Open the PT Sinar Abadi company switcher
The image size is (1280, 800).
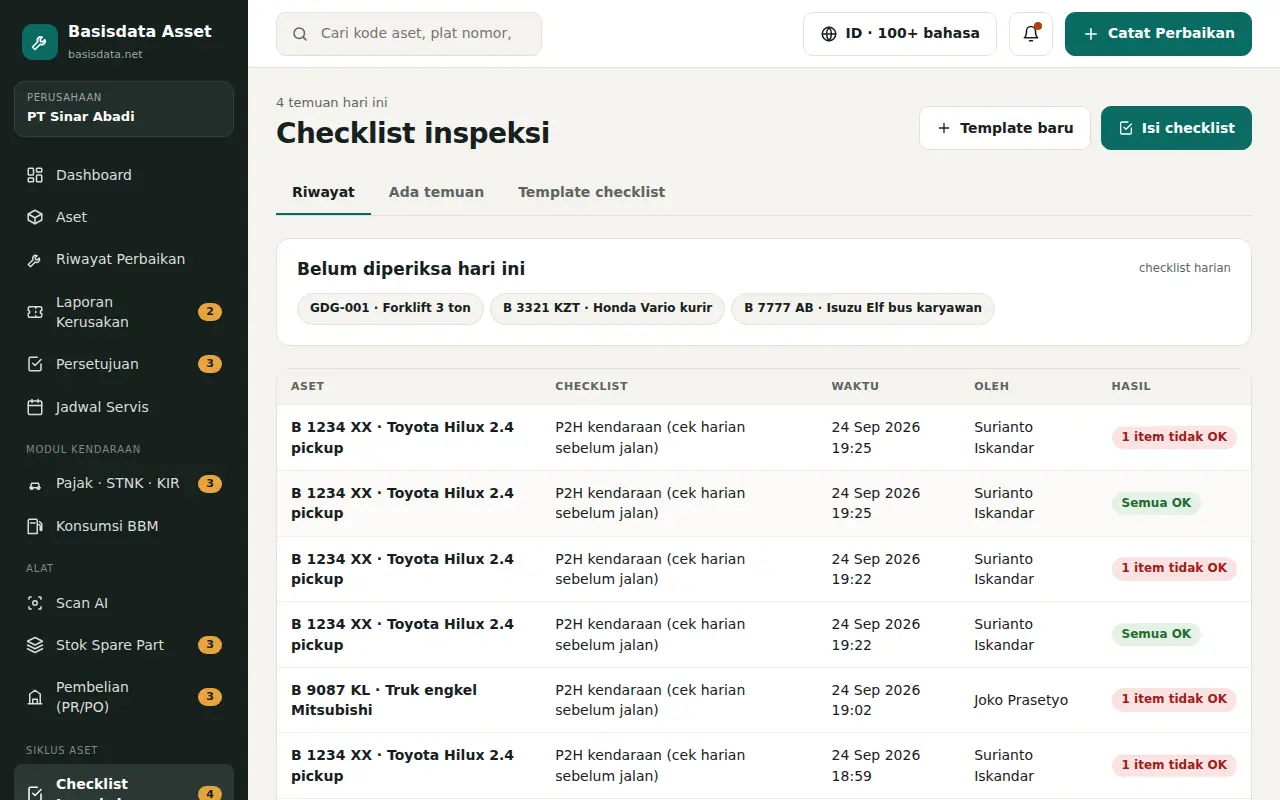point(124,108)
